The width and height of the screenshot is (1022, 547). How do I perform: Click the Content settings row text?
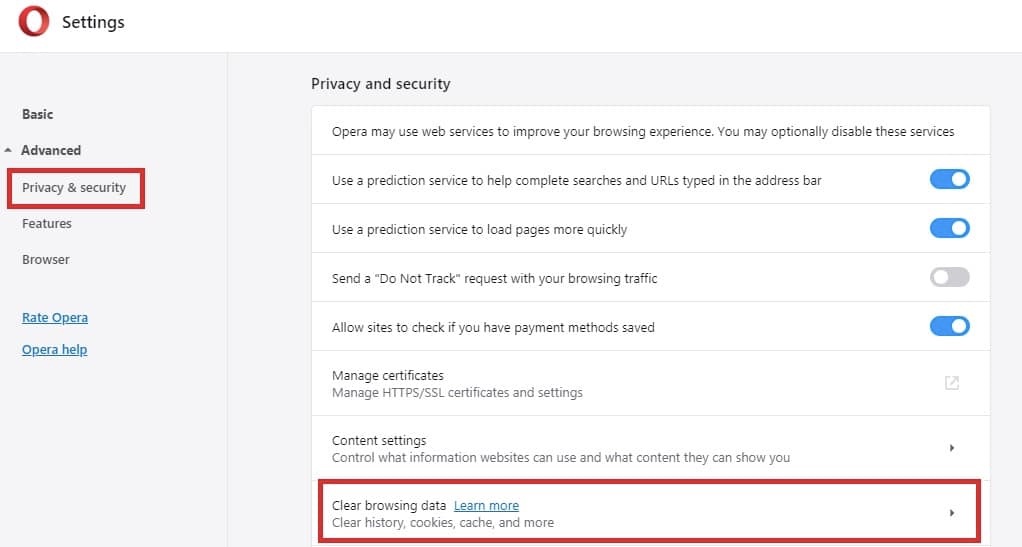(x=379, y=440)
